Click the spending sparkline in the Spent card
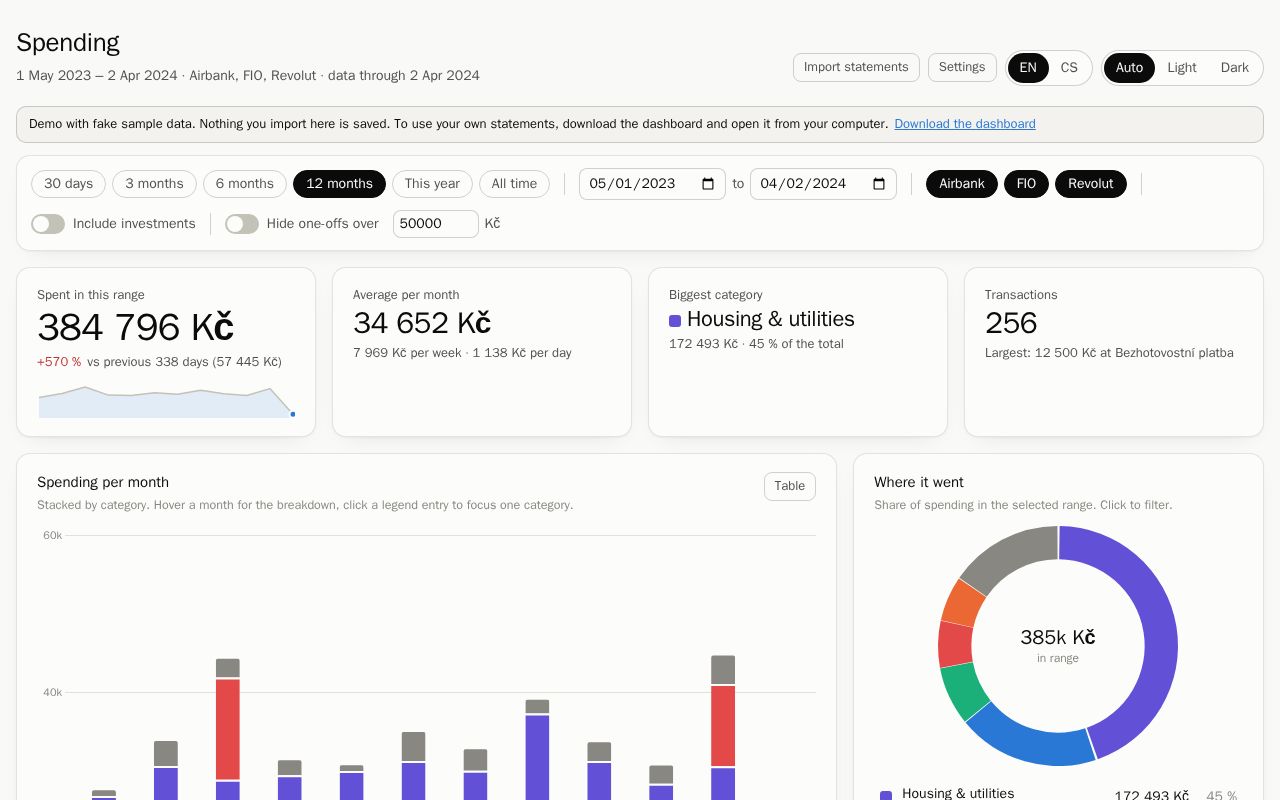 pos(166,402)
